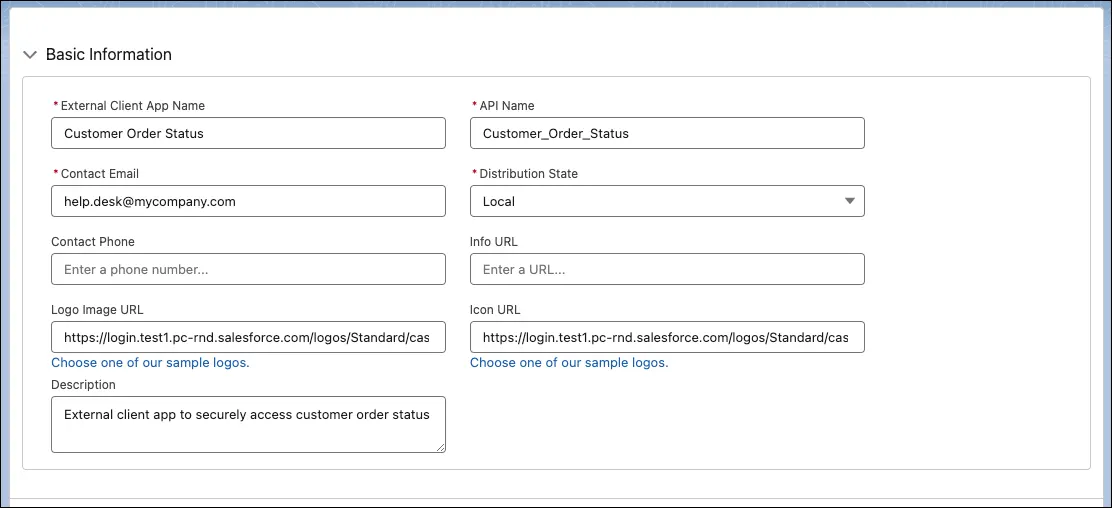Screen dimensions: 1112x508
Task: Click the Description field label
Action: coord(83,385)
